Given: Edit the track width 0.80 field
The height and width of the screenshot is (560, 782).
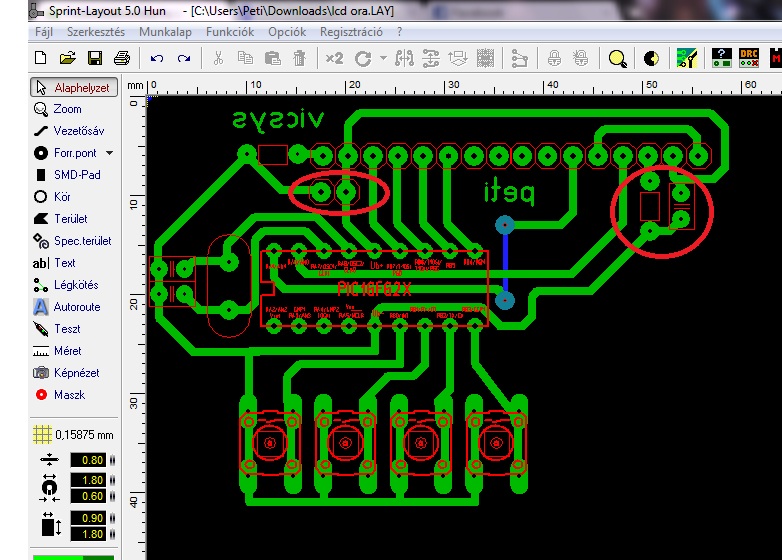Looking at the screenshot, I should coord(88,460).
